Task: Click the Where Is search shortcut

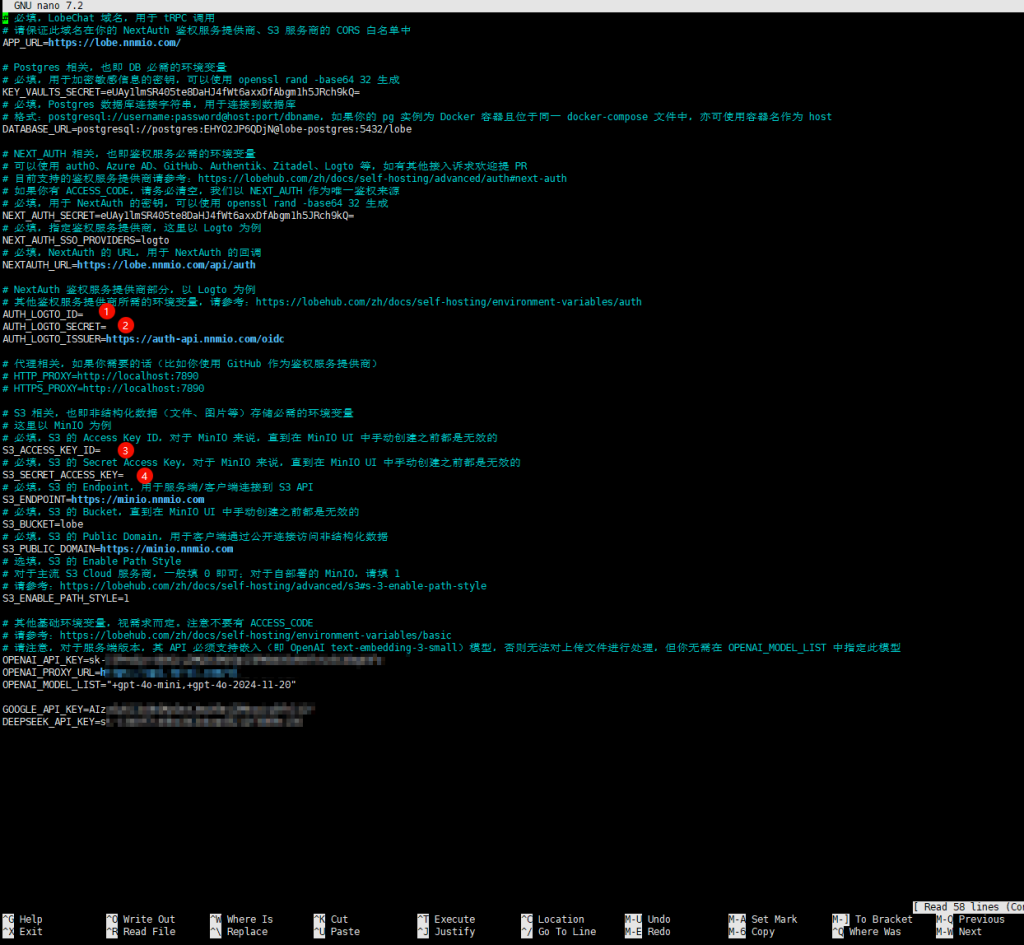Action: 249,919
